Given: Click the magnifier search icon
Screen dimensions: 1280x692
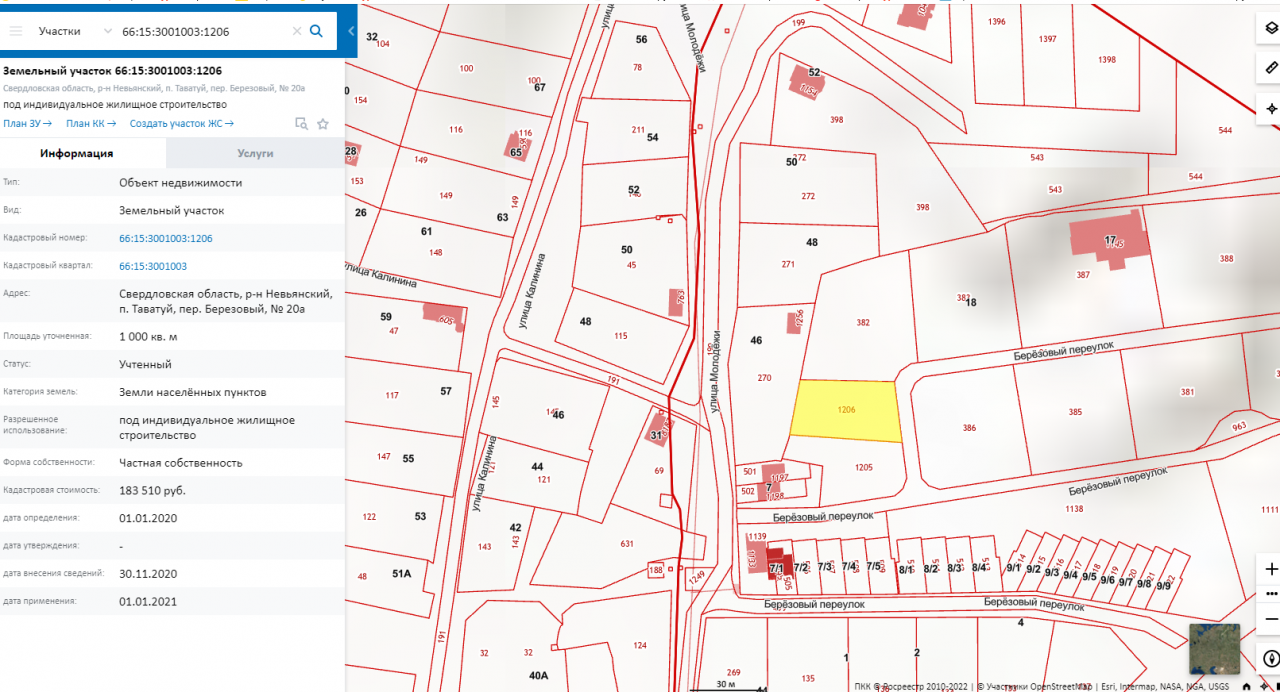Looking at the screenshot, I should (x=316, y=31).
